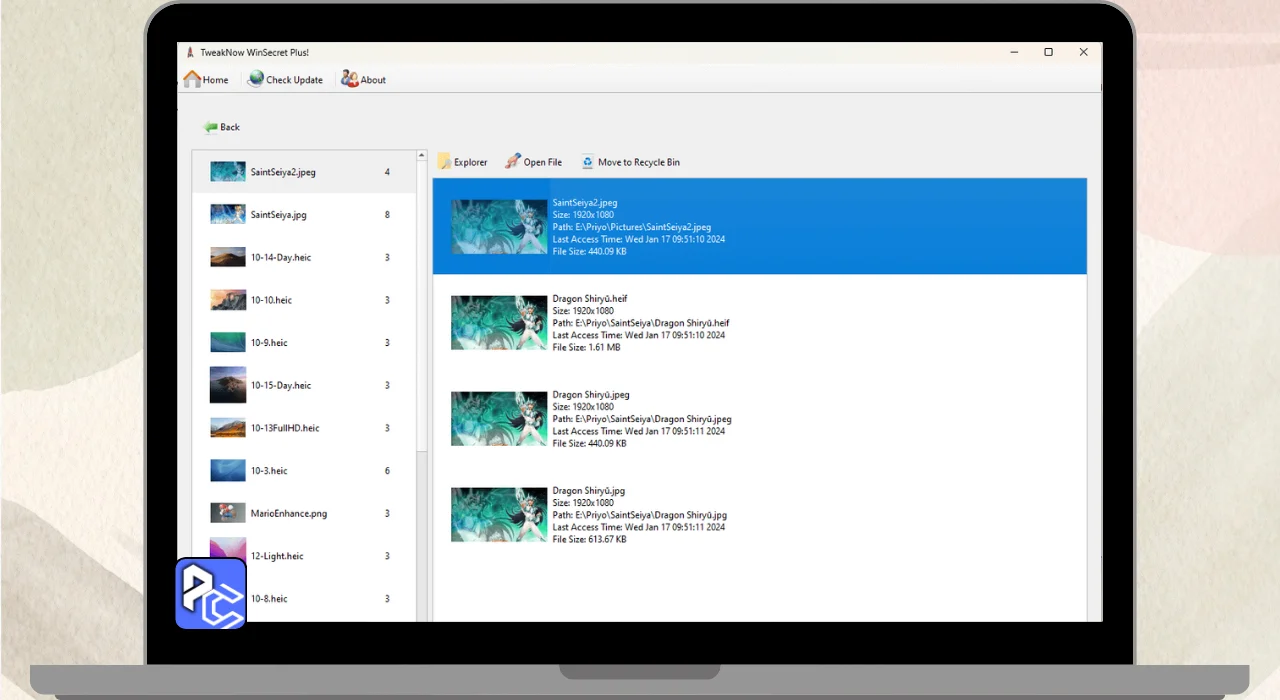Viewport: 1280px width, 700px height.
Task: Click the Dragon Shiryū.jpg preview thumbnail
Action: [x=499, y=514]
